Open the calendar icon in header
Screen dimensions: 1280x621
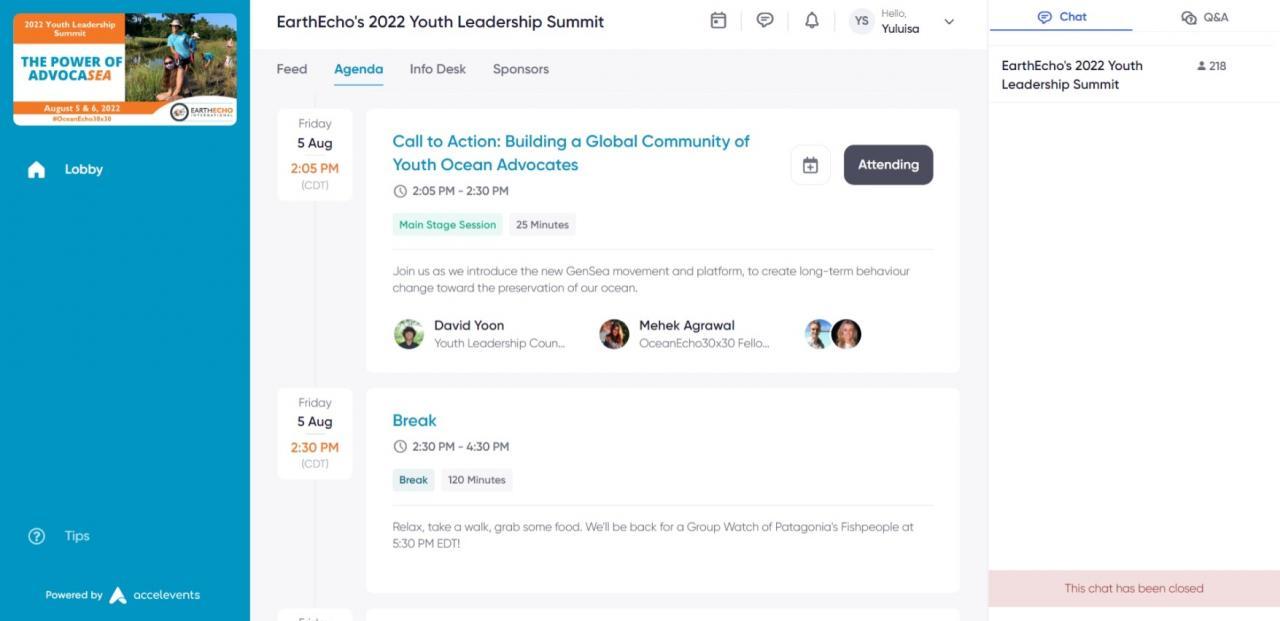click(718, 21)
